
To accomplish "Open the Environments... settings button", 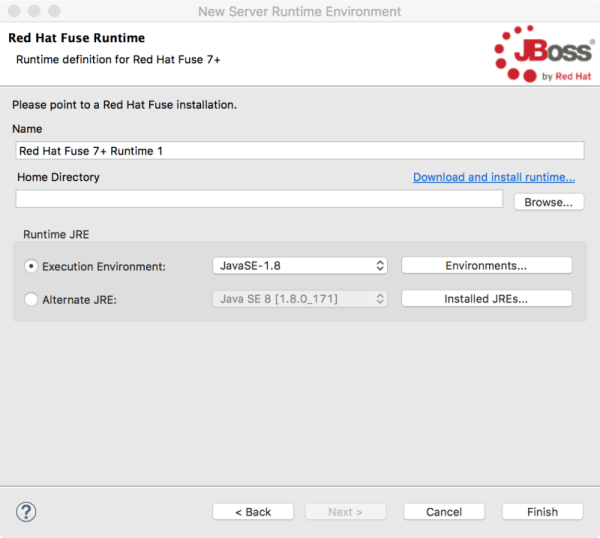I will pyautogui.click(x=486, y=266).
